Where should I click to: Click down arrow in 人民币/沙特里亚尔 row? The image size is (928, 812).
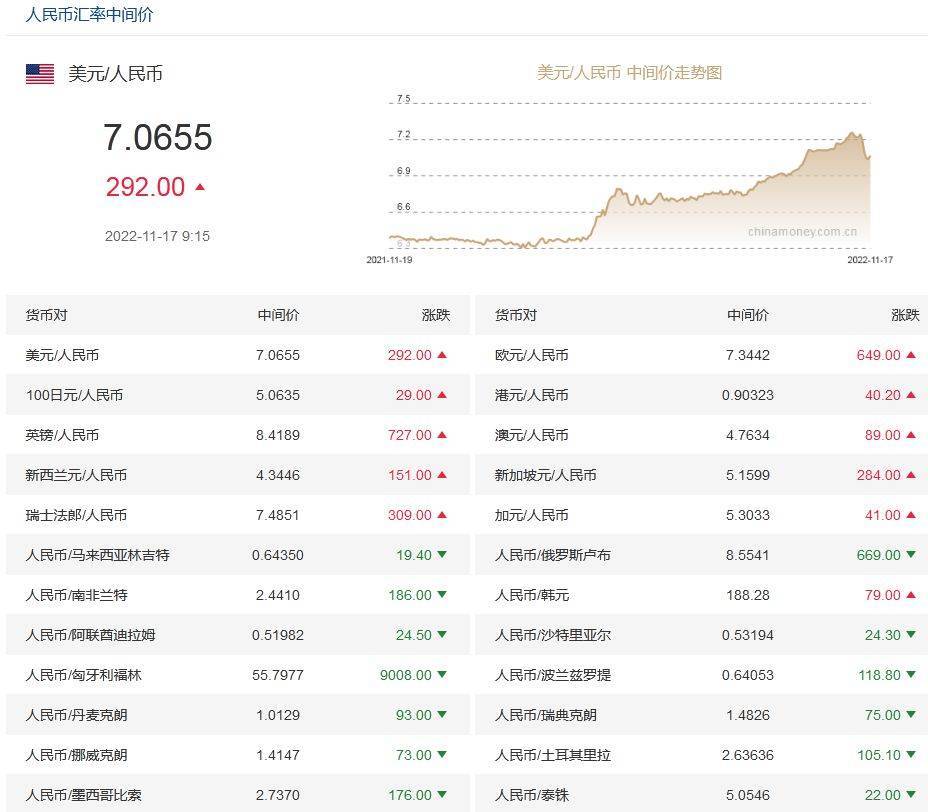[x=911, y=634]
